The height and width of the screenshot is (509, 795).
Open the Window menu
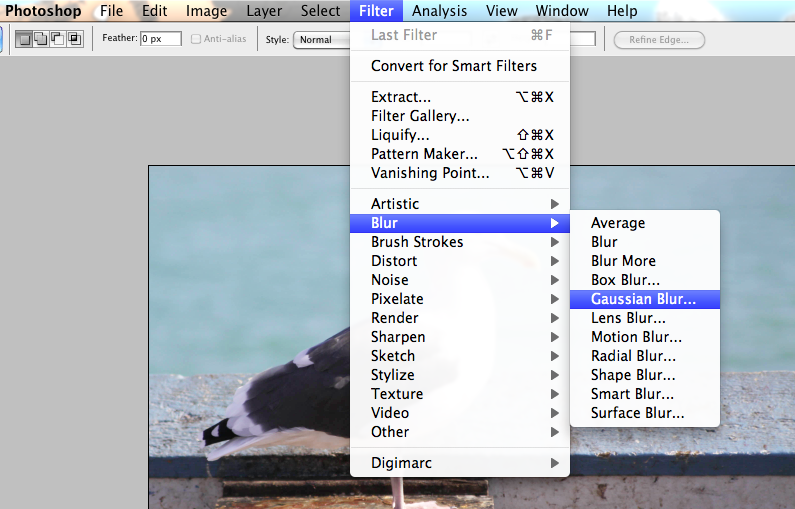562,11
